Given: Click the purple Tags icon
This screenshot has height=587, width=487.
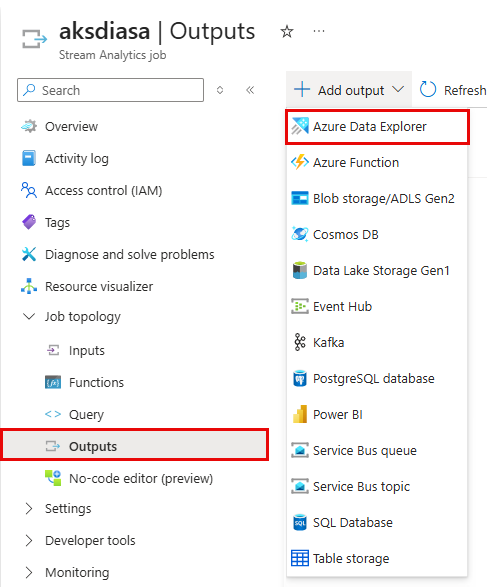Looking at the screenshot, I should click(x=29, y=222).
